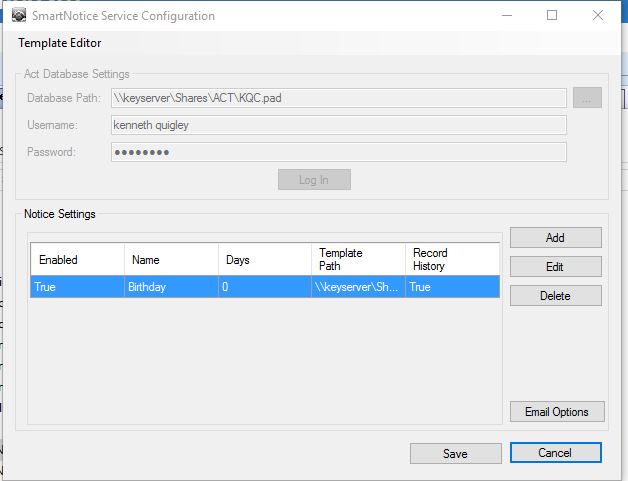
Task: Save the configuration
Action: tap(455, 453)
